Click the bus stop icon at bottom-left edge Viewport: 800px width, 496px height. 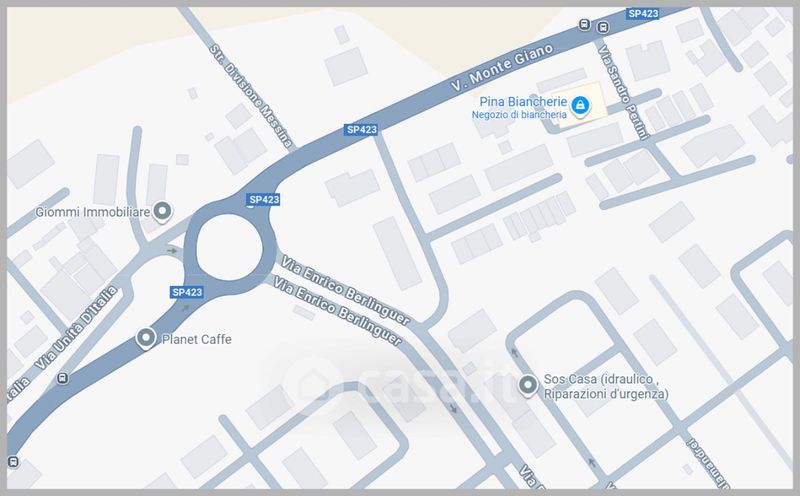pyautogui.click(x=13, y=462)
